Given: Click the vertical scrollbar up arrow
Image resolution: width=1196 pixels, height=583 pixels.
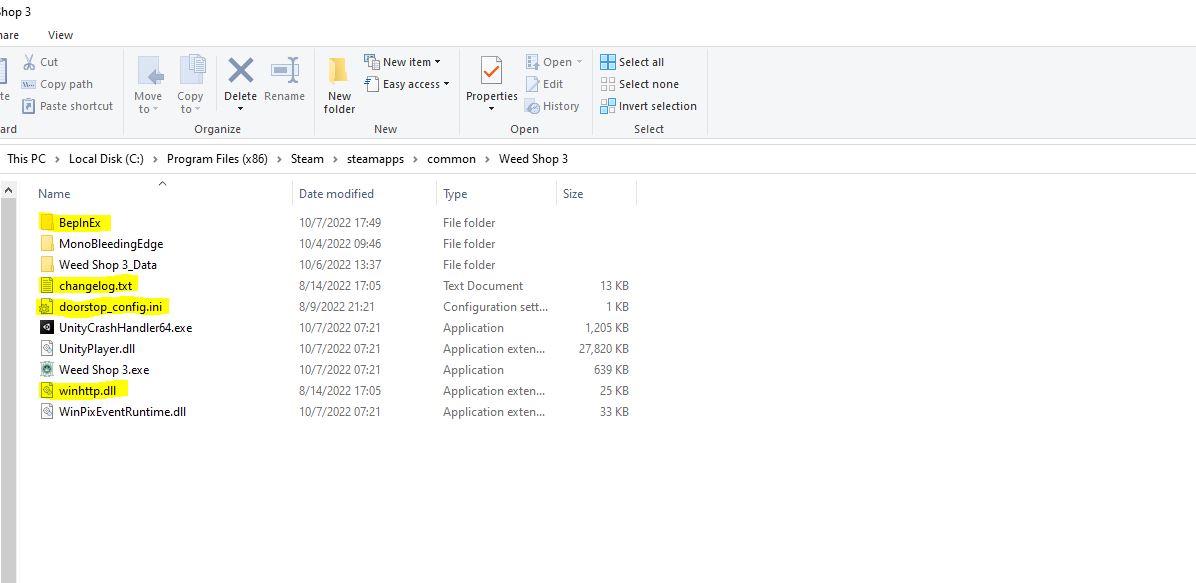Looking at the screenshot, I should pos(8,190).
